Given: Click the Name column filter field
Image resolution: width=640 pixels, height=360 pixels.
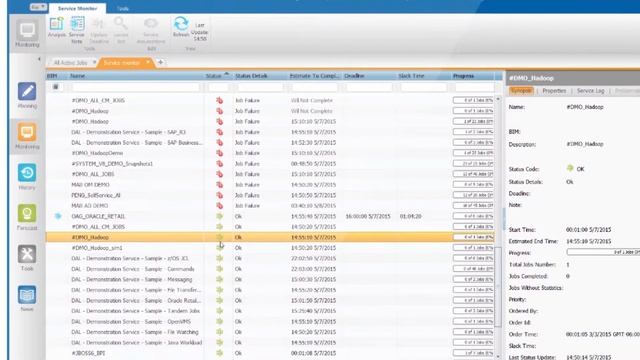Looking at the screenshot, I should tap(136, 87).
